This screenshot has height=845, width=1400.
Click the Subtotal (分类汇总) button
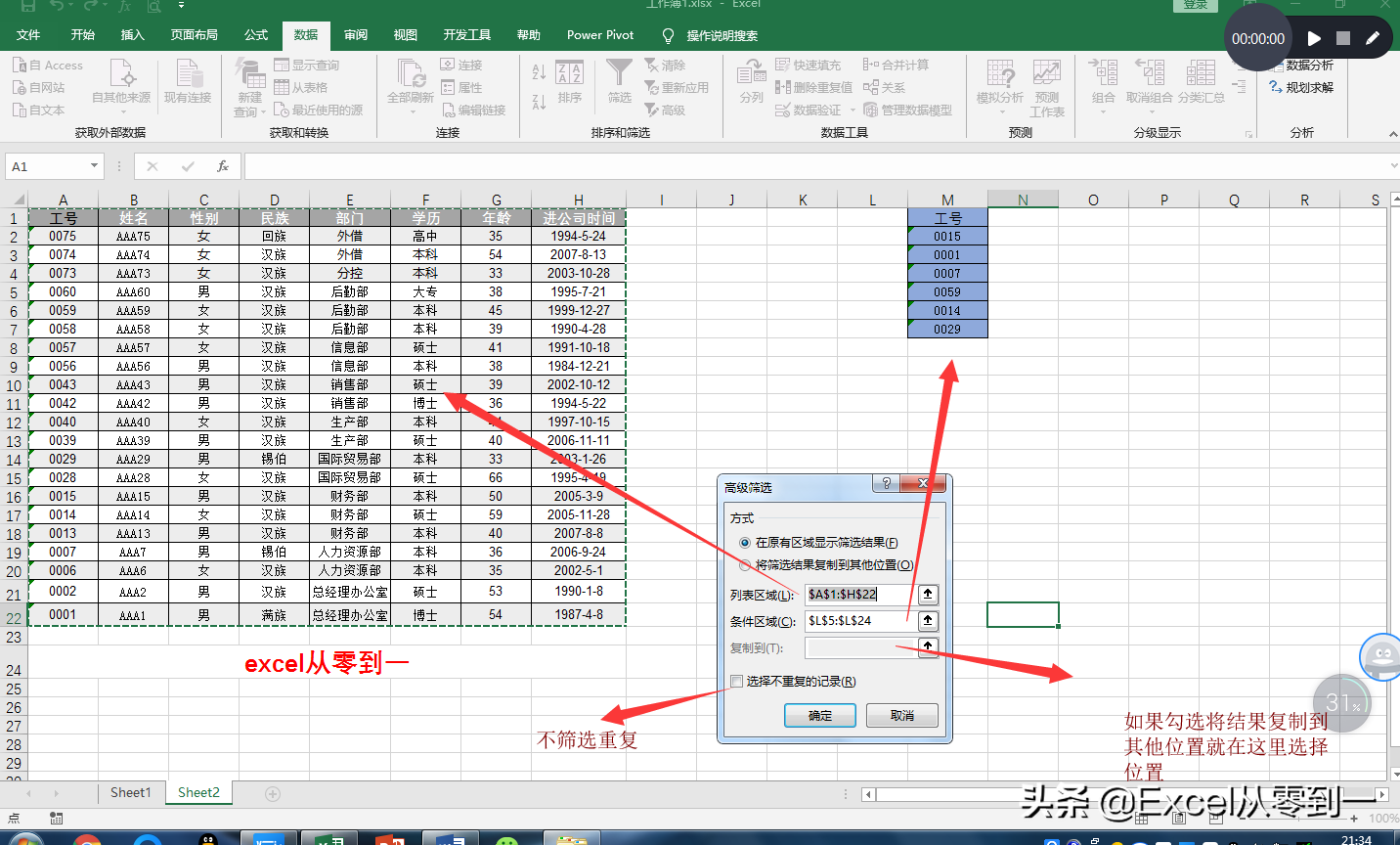[x=1201, y=82]
